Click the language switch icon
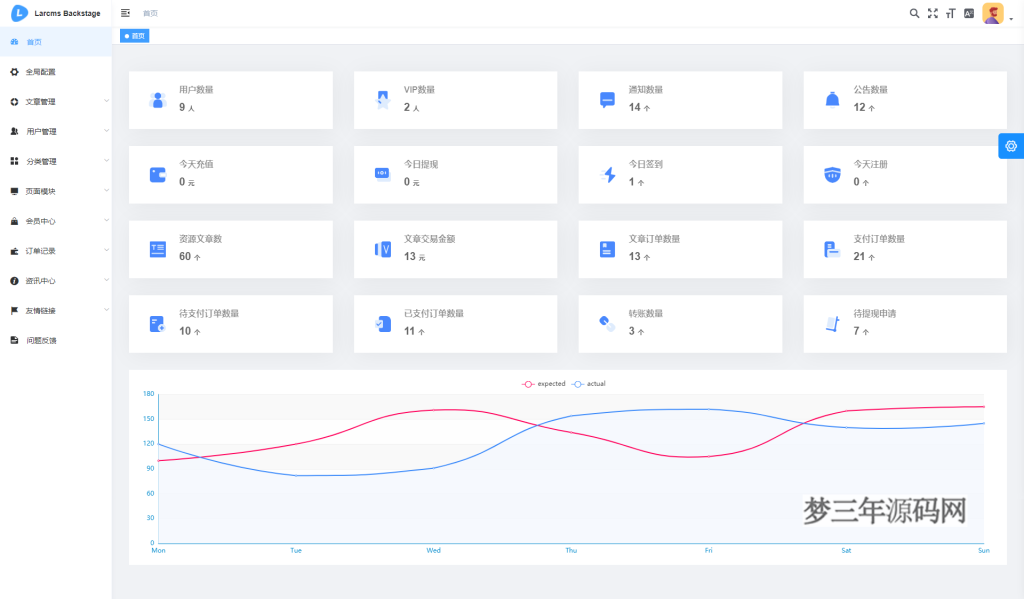This screenshot has height=599, width=1024. click(969, 13)
